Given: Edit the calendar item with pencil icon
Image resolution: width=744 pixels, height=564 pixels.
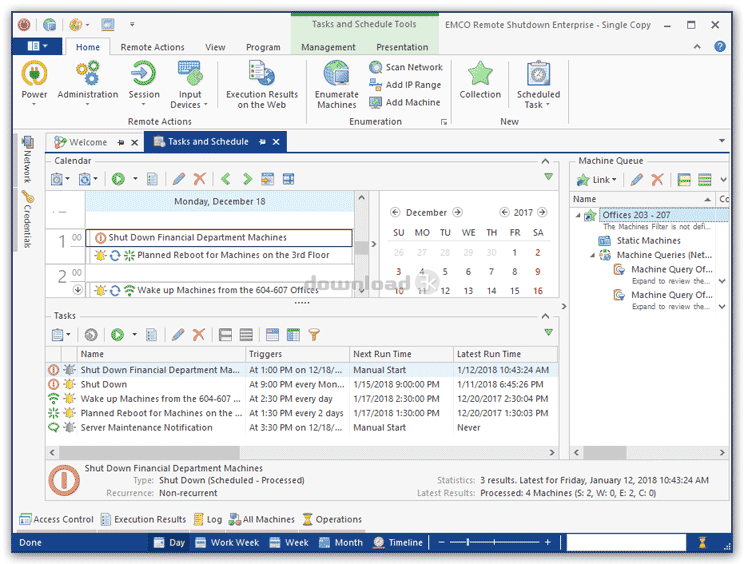Looking at the screenshot, I should pyautogui.click(x=179, y=179).
